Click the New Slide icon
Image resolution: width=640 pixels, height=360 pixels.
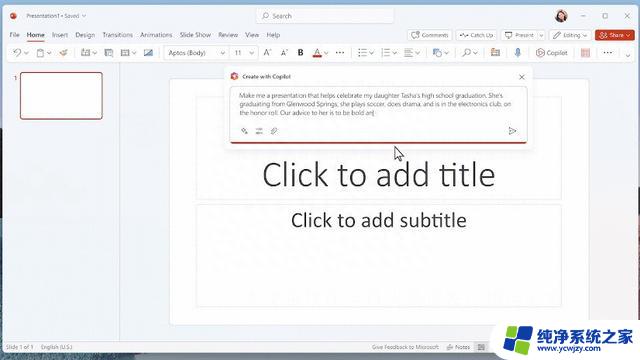[x=85, y=53]
